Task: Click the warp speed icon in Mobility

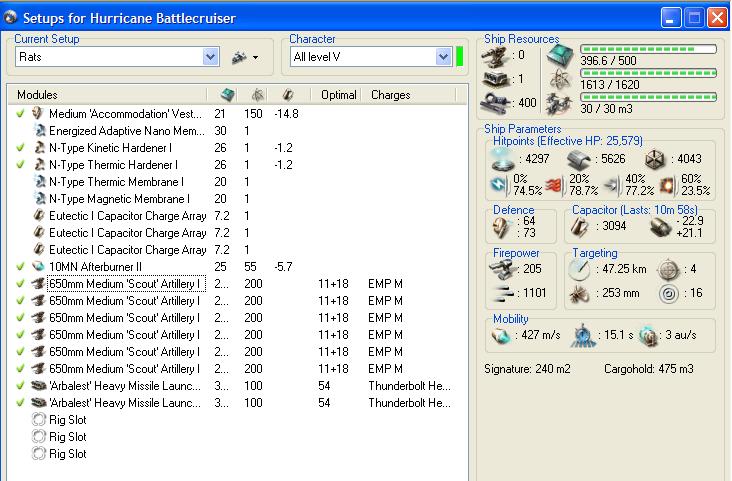Action: 647,335
